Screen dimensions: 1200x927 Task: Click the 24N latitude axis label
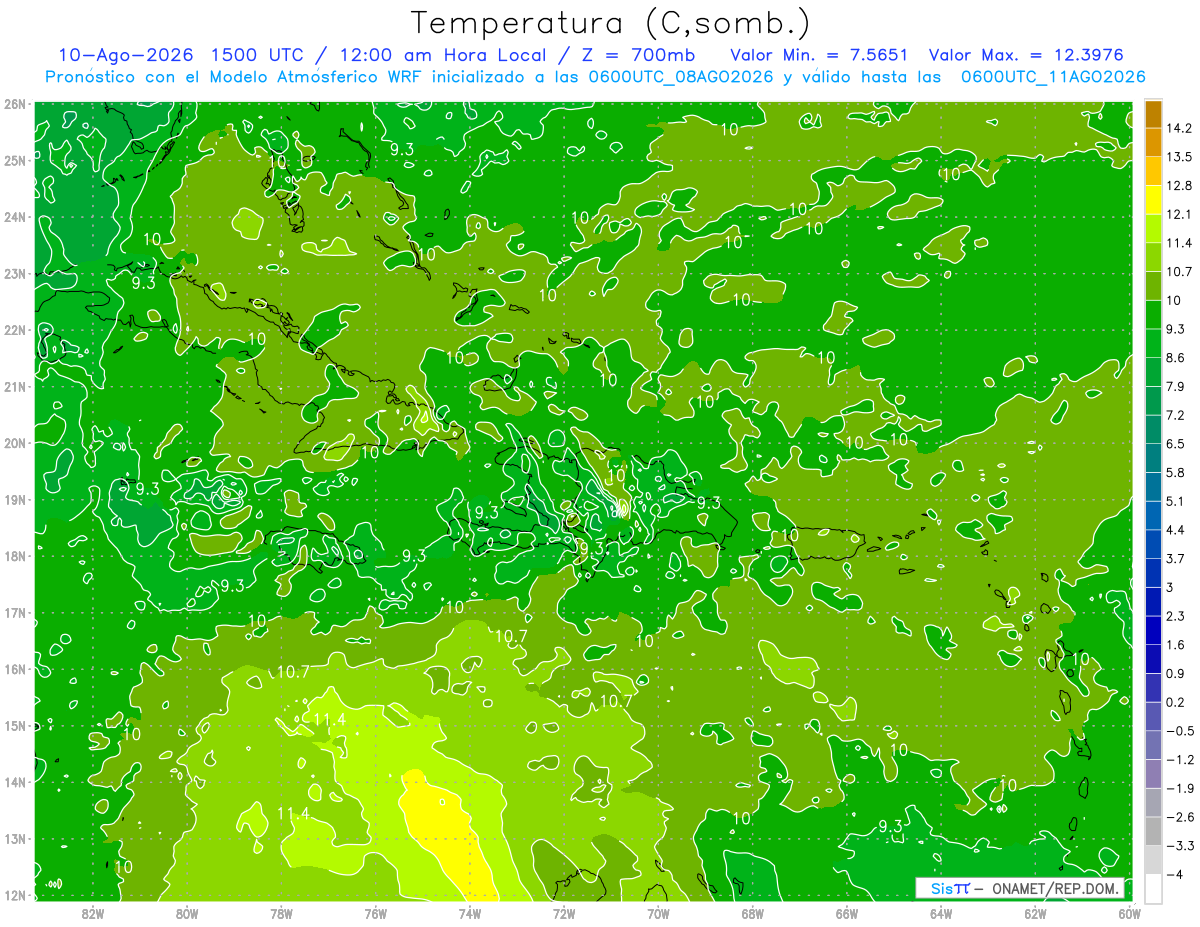[15, 217]
